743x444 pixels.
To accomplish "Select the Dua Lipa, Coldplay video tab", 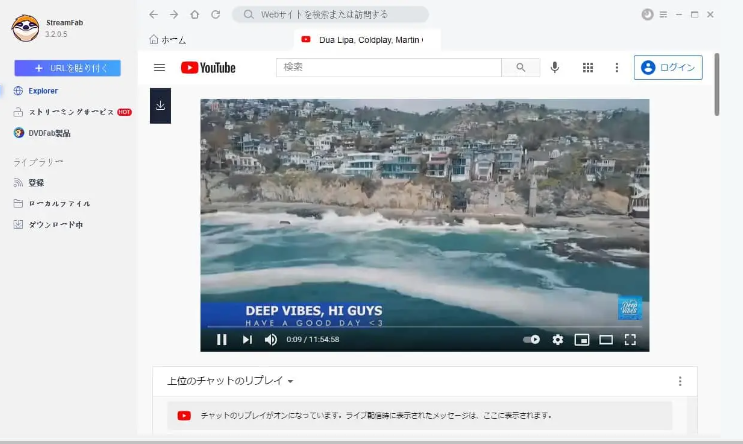I will click(367, 40).
